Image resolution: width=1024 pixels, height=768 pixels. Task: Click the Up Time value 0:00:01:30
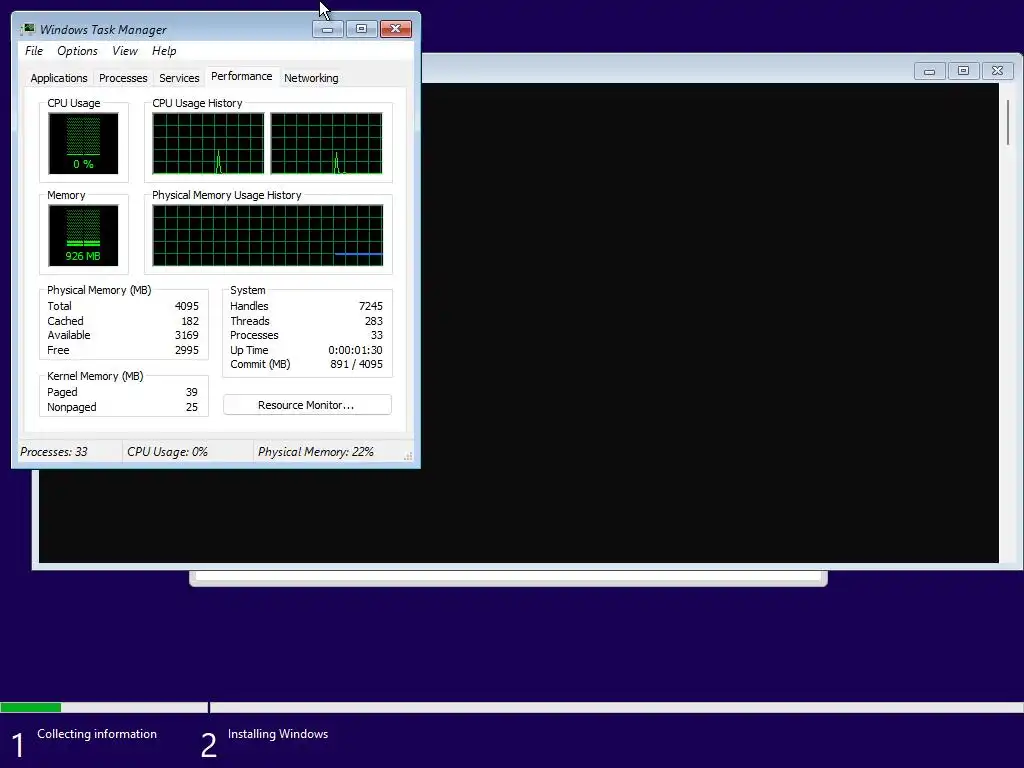[355, 350]
